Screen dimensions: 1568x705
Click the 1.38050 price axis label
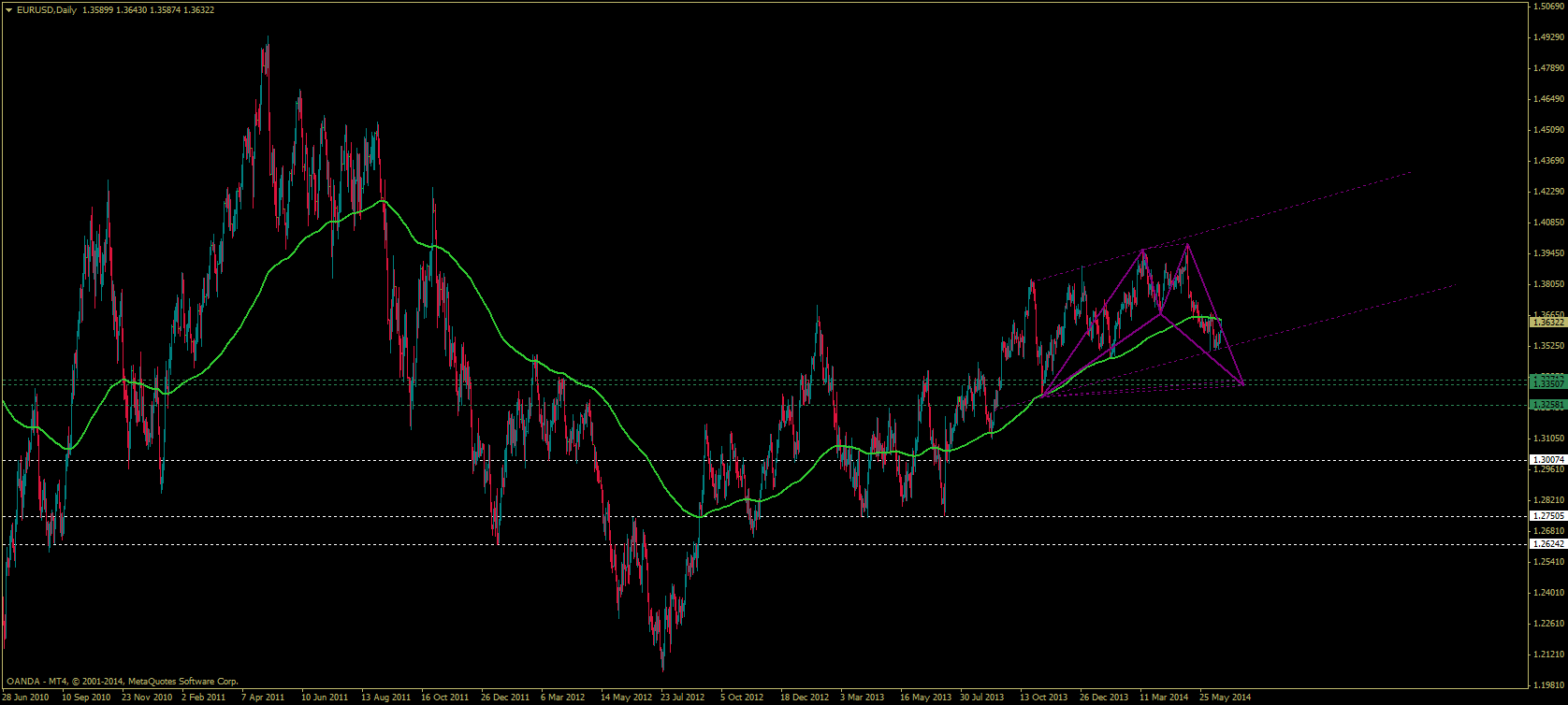(1550, 284)
